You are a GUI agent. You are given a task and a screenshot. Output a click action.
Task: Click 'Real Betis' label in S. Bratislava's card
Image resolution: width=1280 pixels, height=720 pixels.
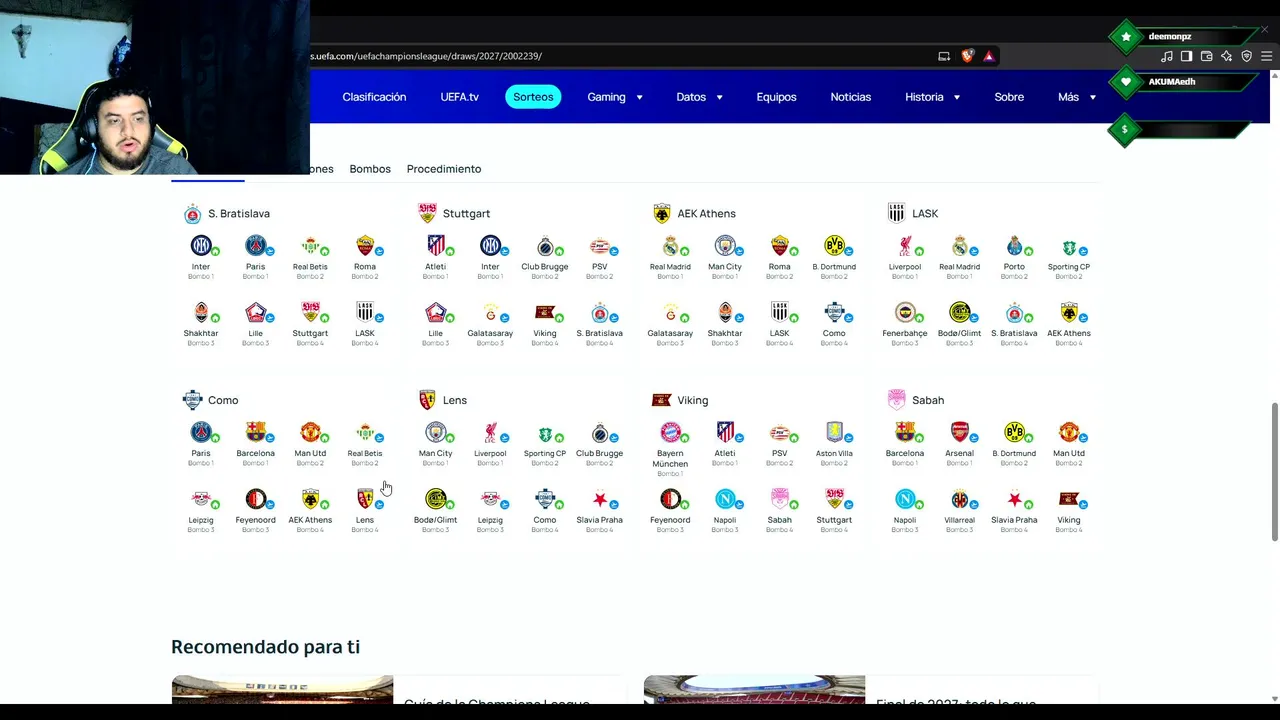310,267
